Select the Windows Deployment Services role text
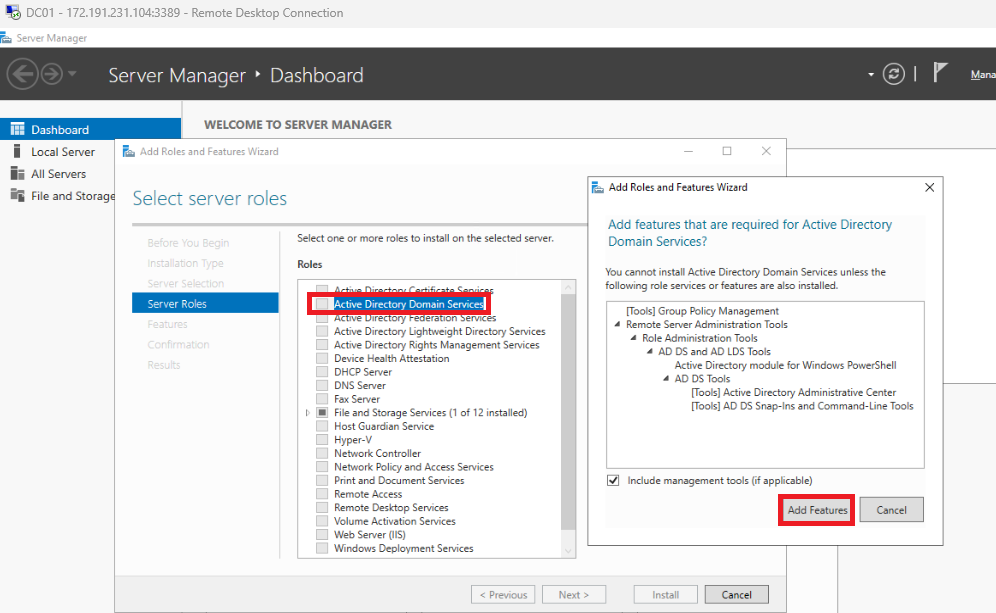996x613 pixels. pyautogui.click(x=403, y=548)
